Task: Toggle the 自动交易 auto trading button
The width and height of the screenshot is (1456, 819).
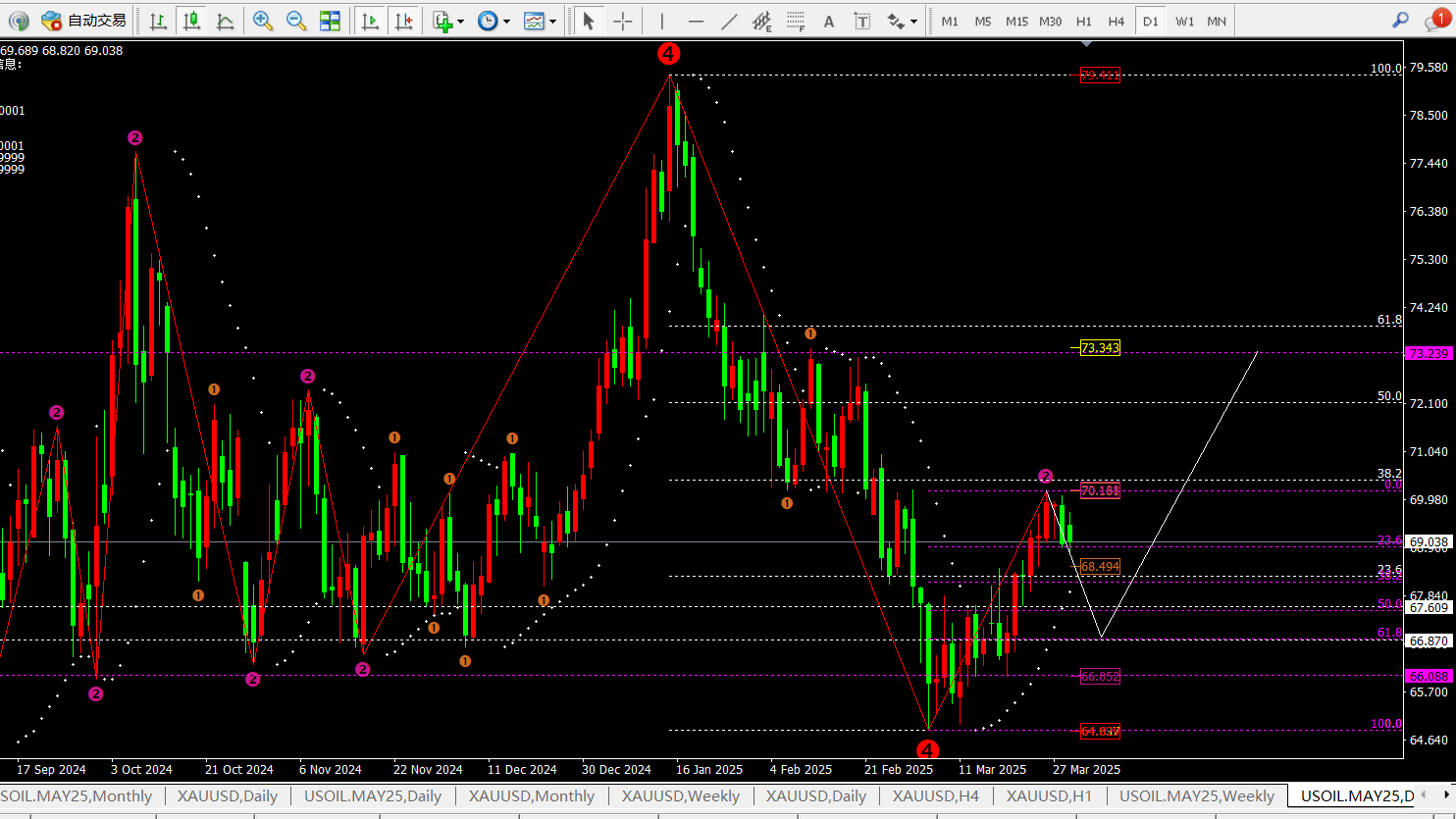Action: point(84,21)
